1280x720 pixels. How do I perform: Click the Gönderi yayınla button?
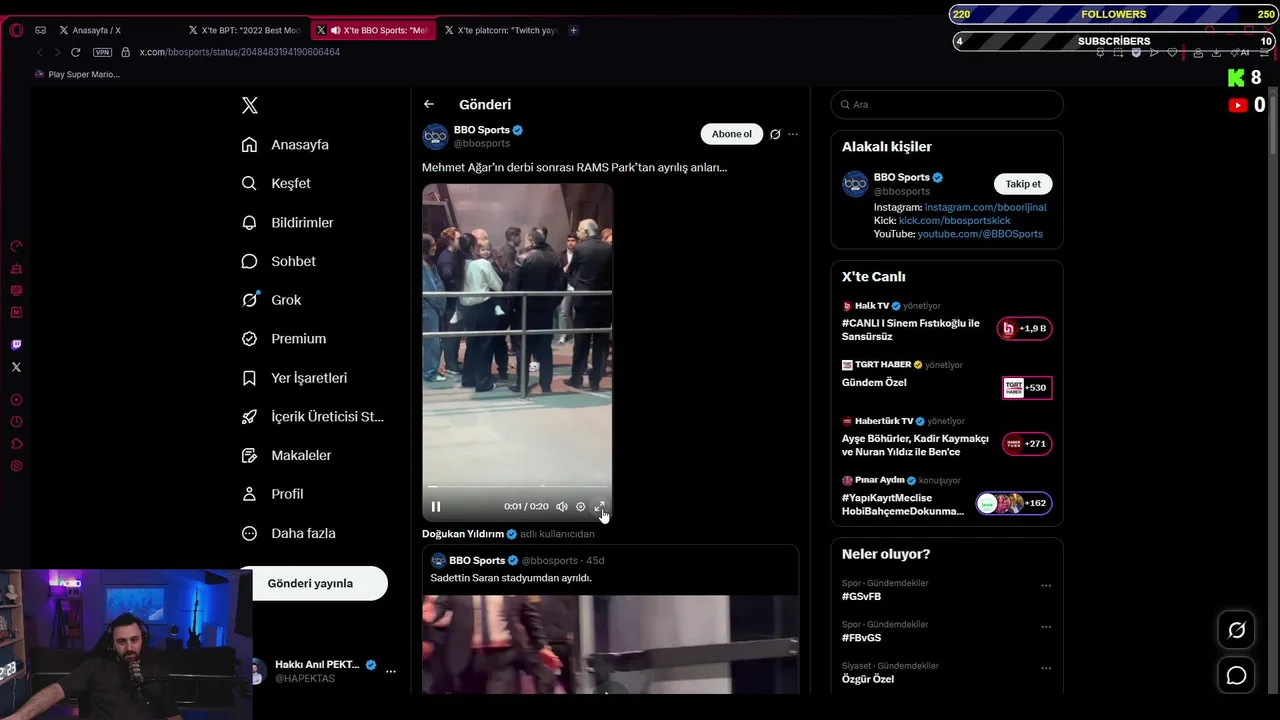312,583
